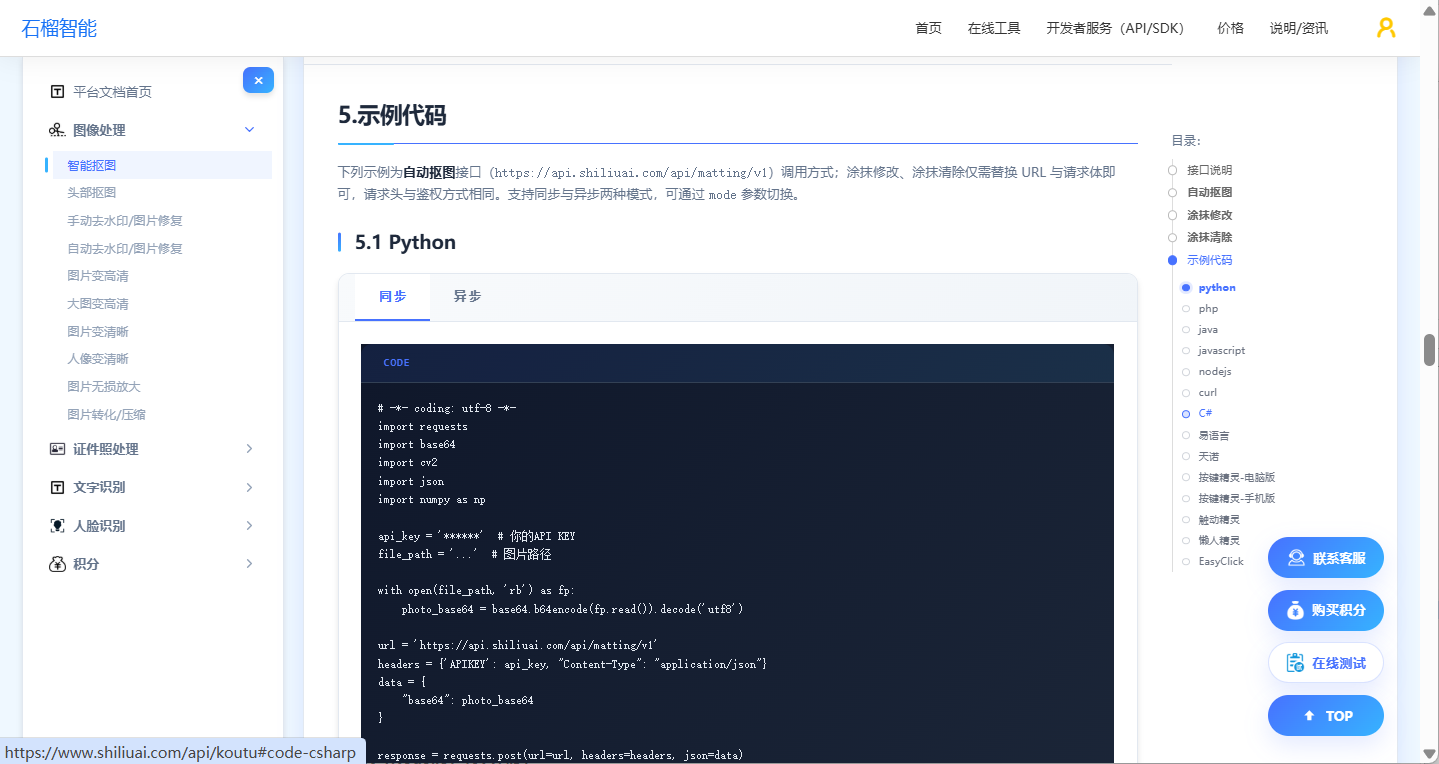This screenshot has width=1439, height=764.
Task: Click the TOP button
Action: tap(1326, 716)
